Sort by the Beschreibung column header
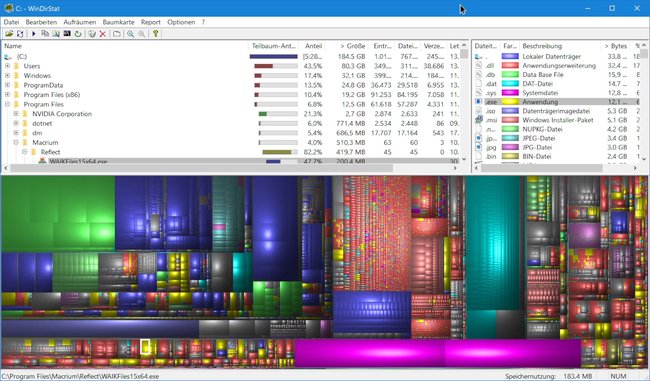Viewport: 650px width, 381px height. 560,46
